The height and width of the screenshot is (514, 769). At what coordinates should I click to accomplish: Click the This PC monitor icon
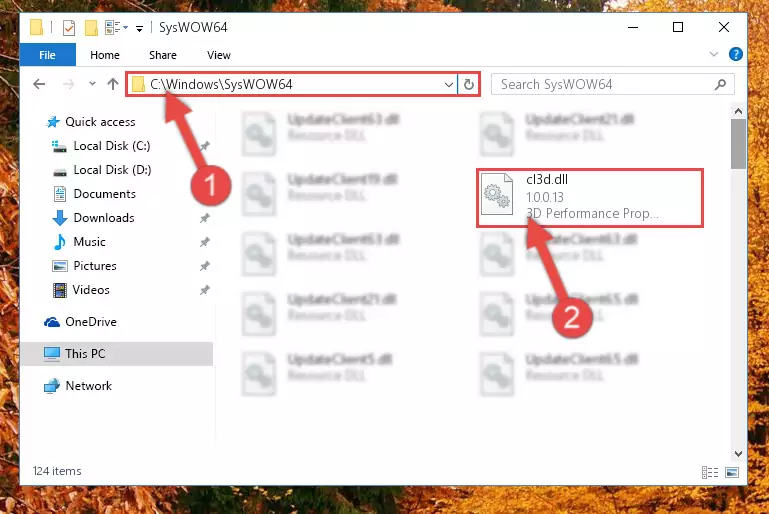[x=52, y=354]
